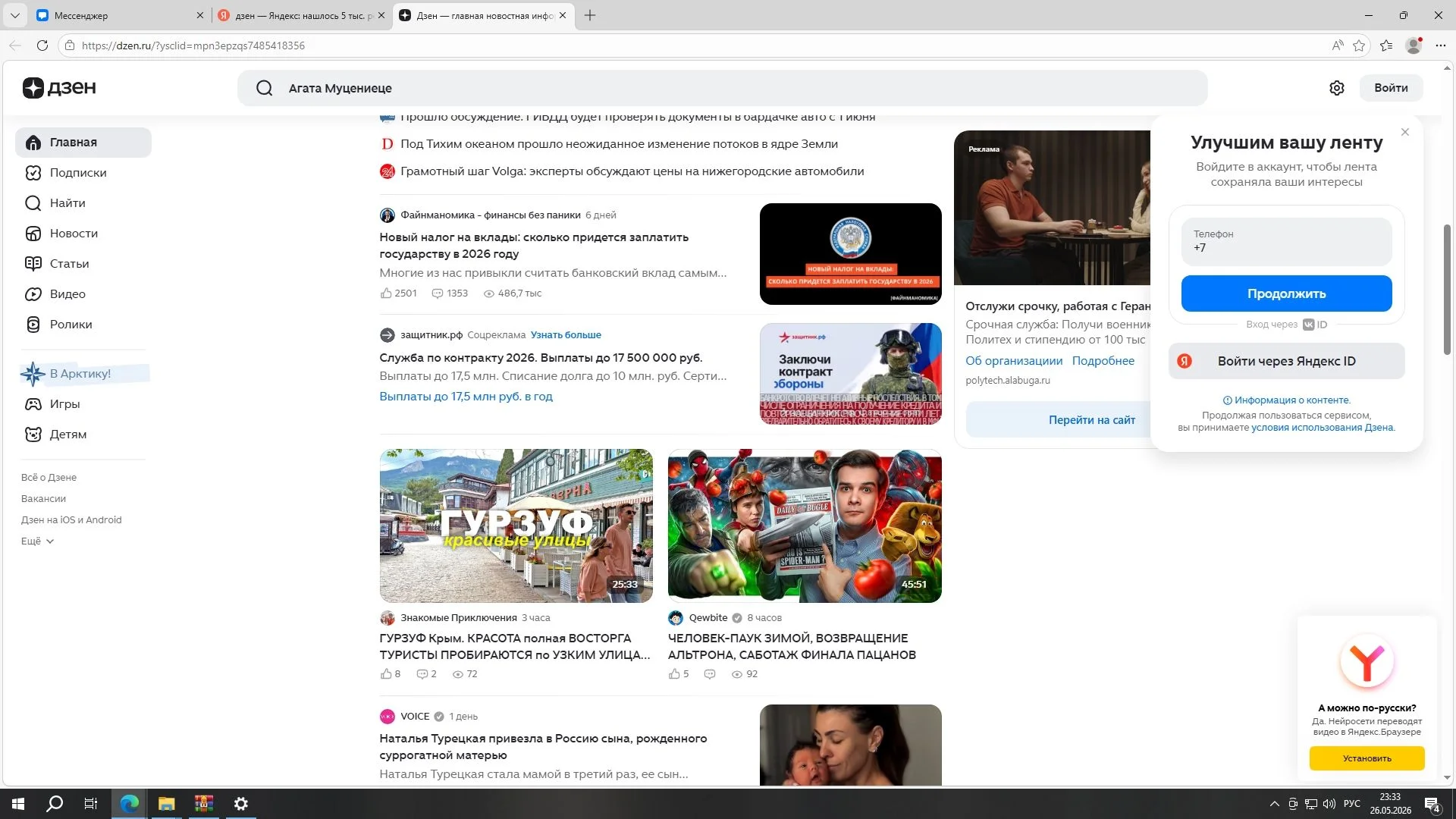Add this page to favorites (star icon)
1456x819 pixels.
(1359, 45)
